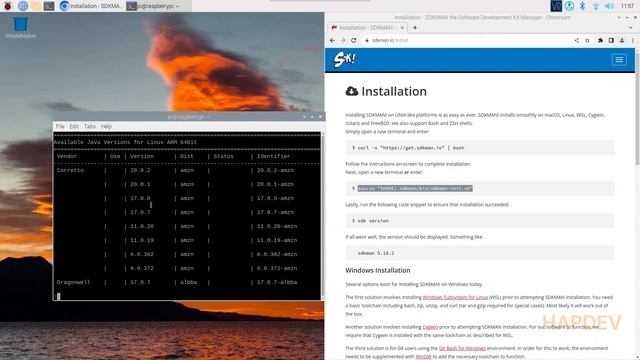Viewport: 640px width, 360px height.
Task: Expand the SDKMAN hamburger navigation menu
Action: (619, 60)
